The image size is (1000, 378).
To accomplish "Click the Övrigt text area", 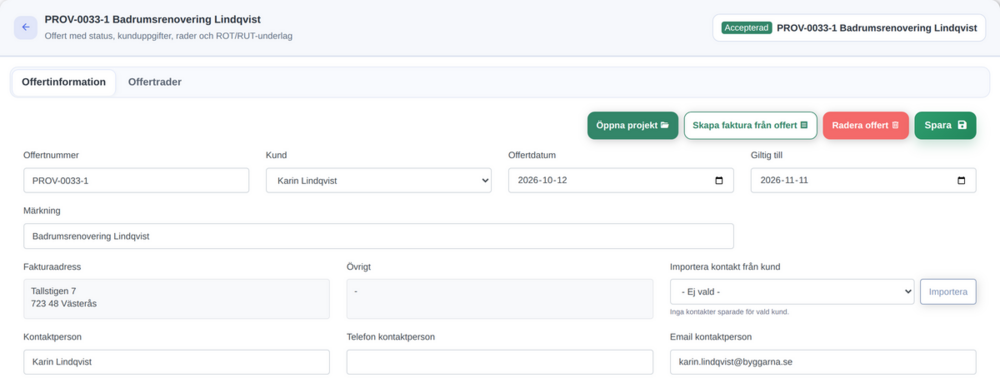I will (500, 298).
